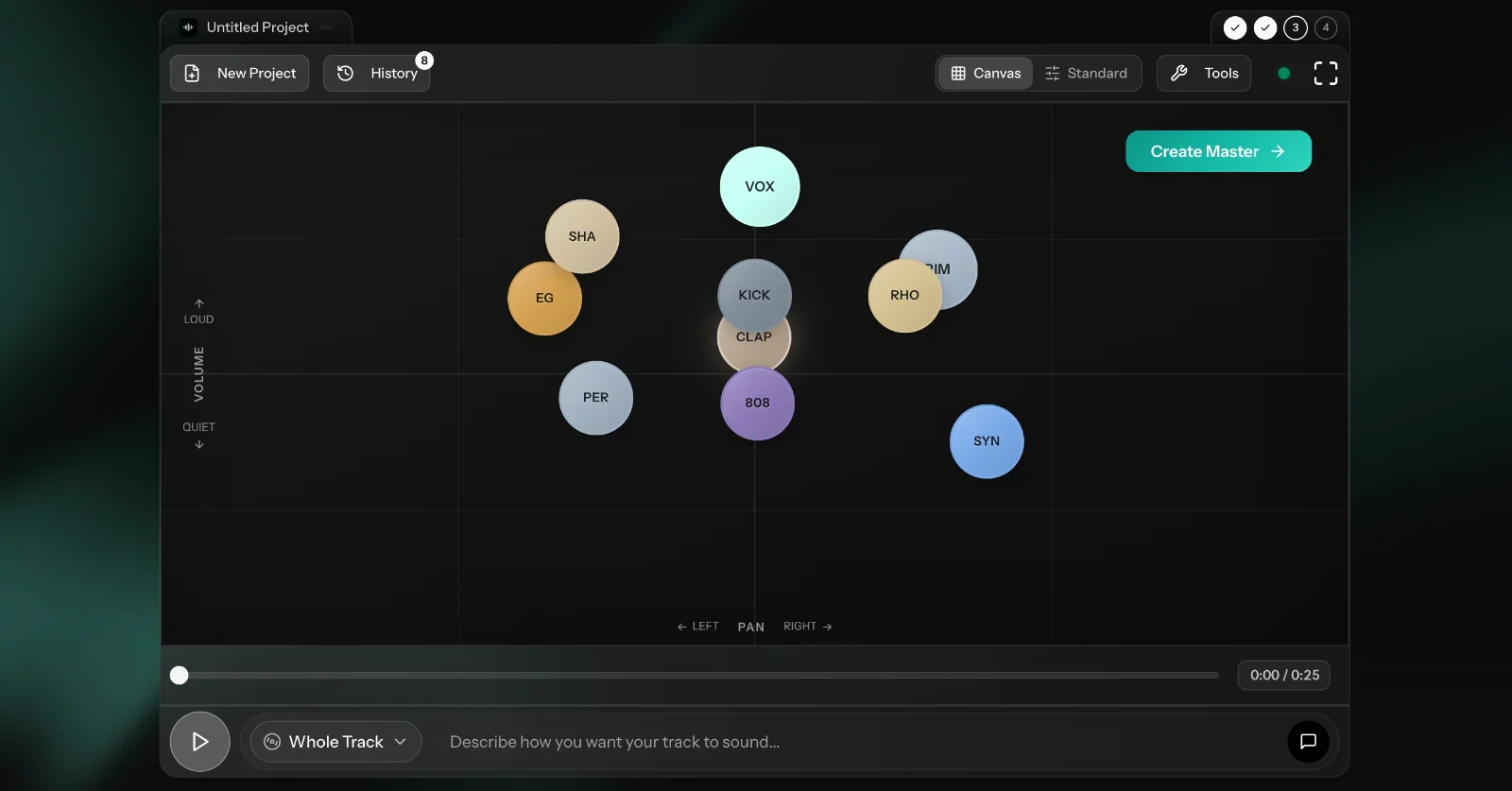Screen dimensions: 1512x791
Task: Click the Create Master button
Action: tap(1217, 151)
